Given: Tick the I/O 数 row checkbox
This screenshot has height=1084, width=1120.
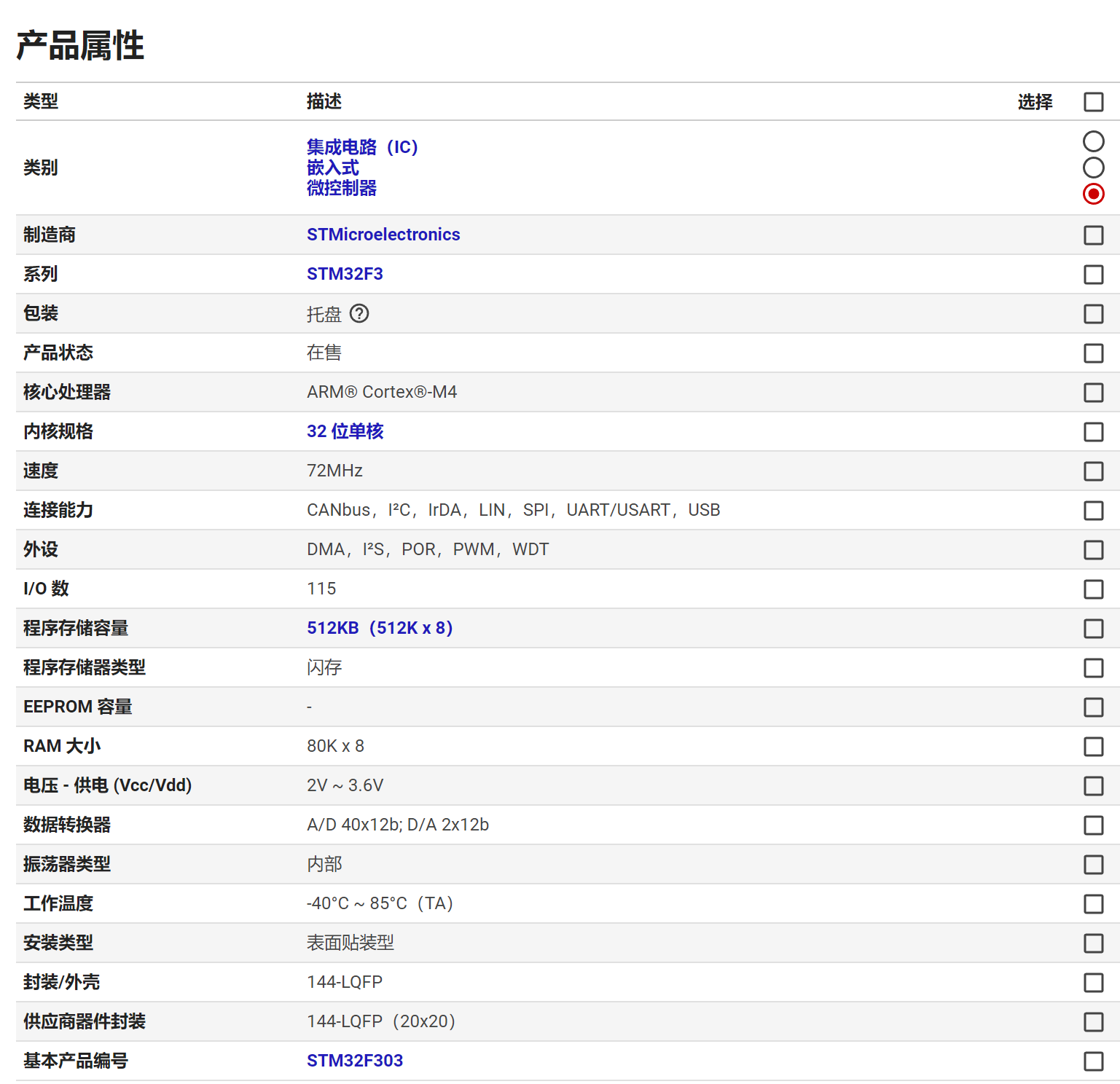Looking at the screenshot, I should coord(1093,589).
